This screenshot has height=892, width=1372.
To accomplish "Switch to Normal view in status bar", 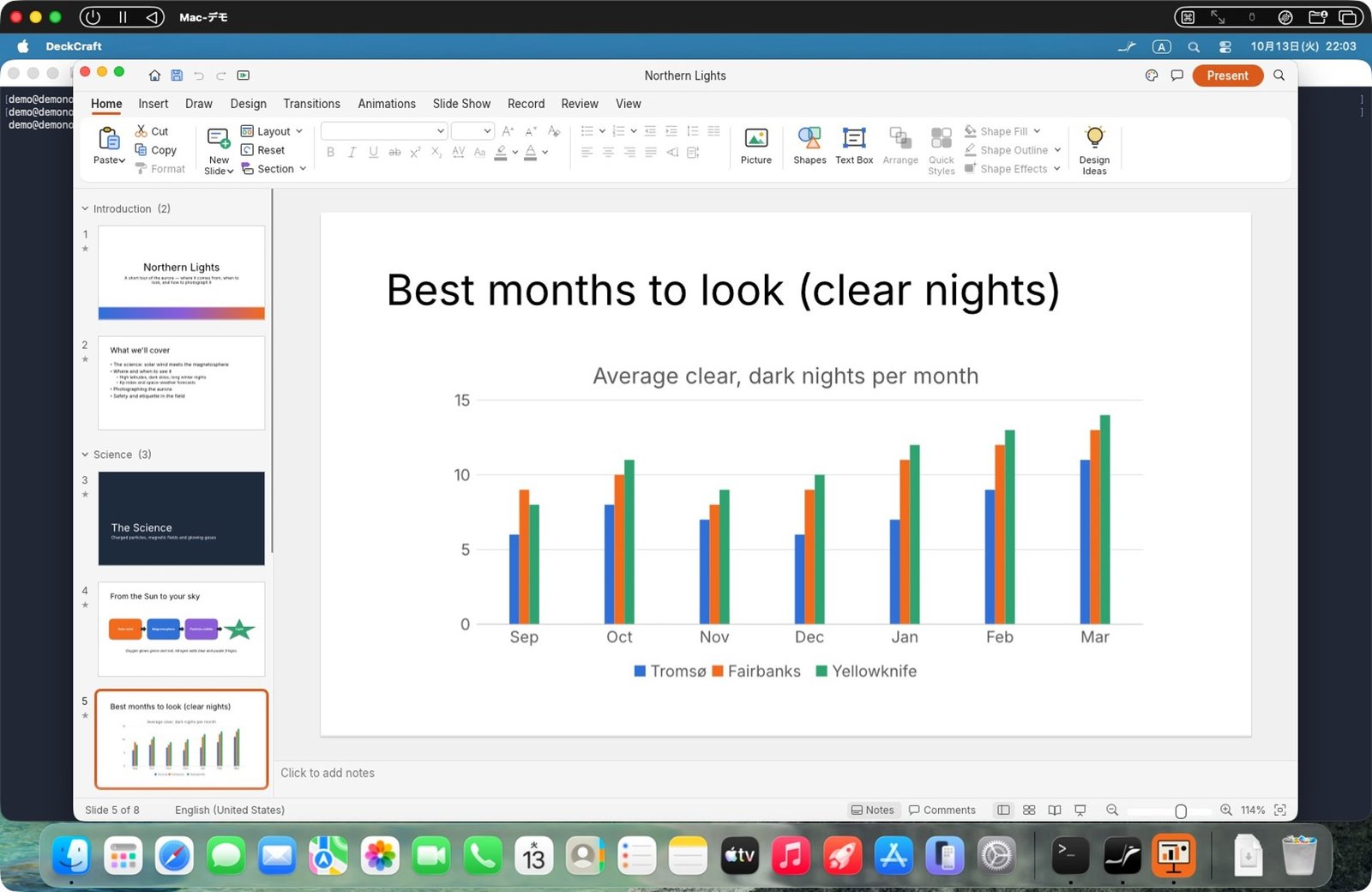I will (x=1003, y=810).
